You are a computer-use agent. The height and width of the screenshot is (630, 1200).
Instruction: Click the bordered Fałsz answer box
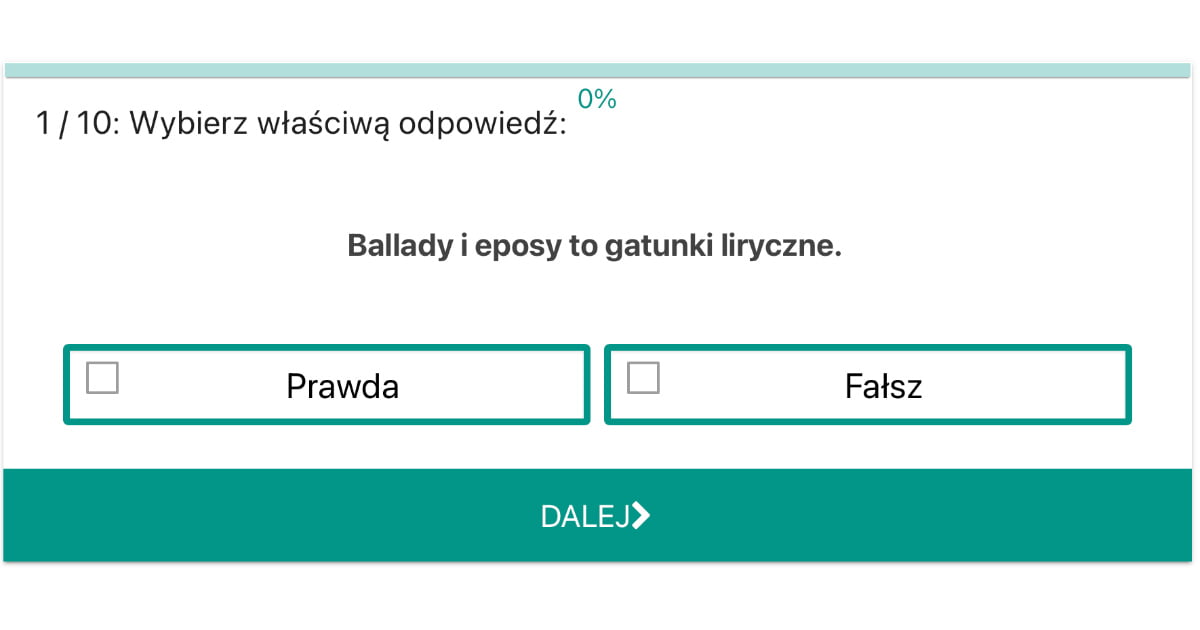point(866,384)
